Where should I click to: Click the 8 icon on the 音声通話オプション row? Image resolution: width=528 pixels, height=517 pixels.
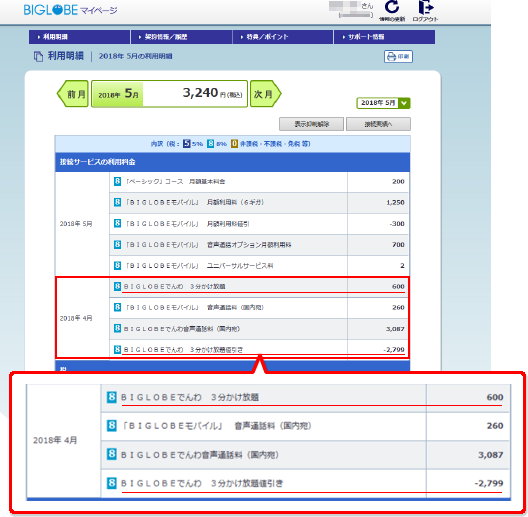117,245
